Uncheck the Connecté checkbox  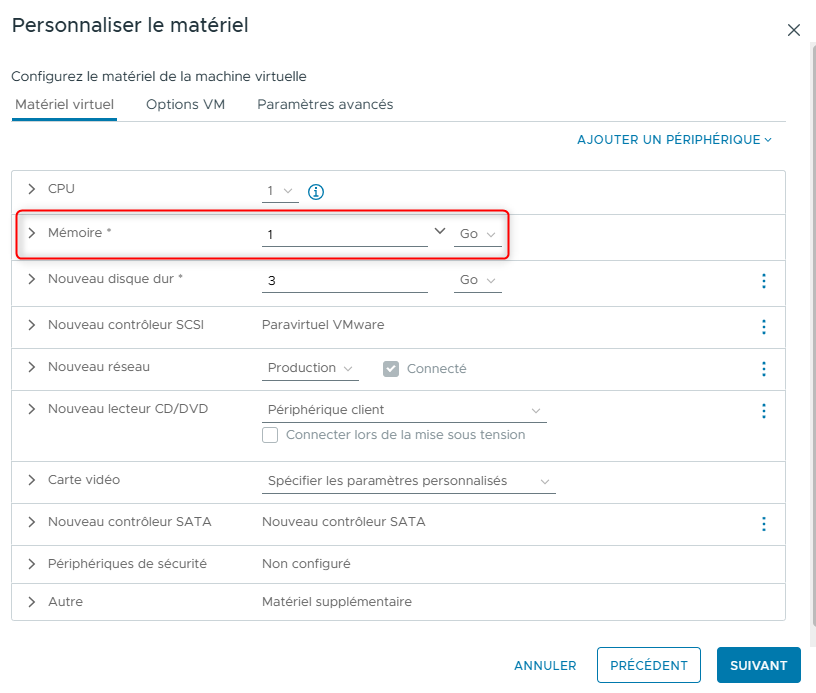[x=390, y=368]
